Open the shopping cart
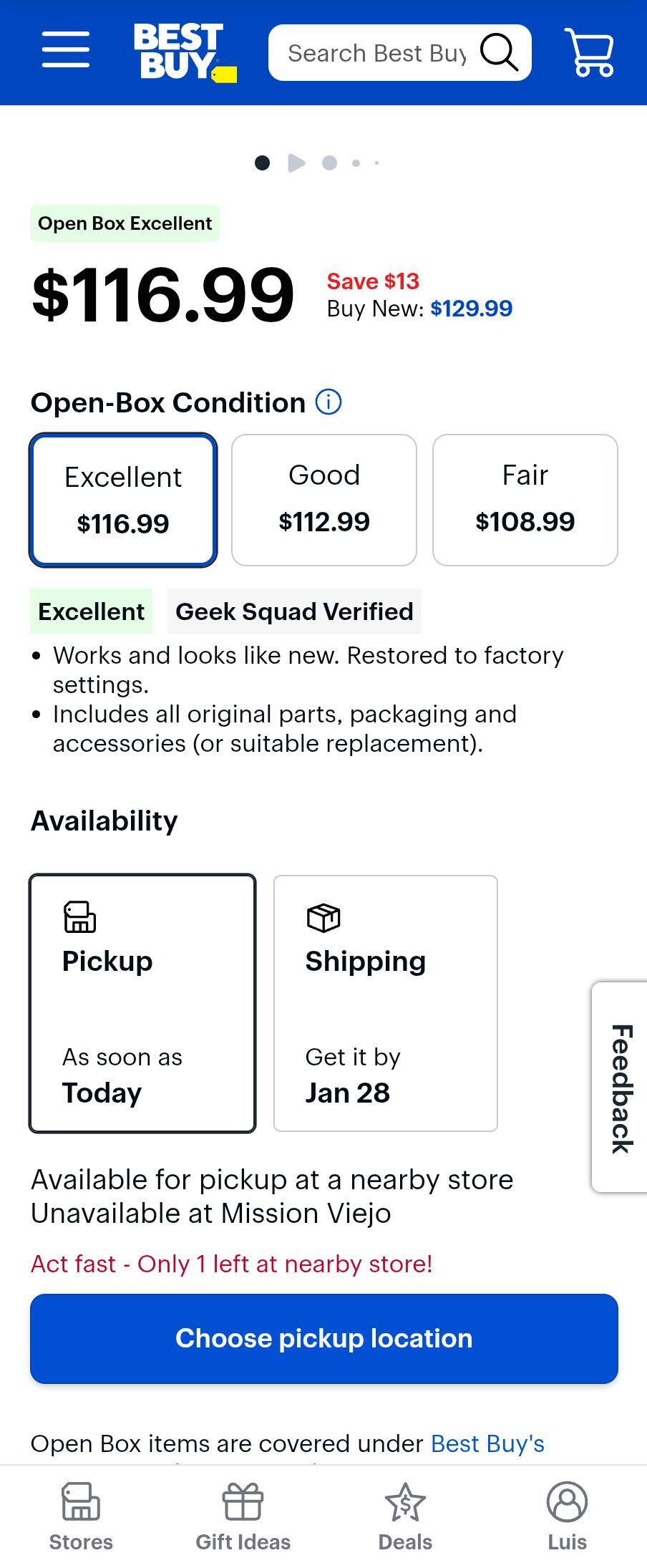 click(589, 52)
